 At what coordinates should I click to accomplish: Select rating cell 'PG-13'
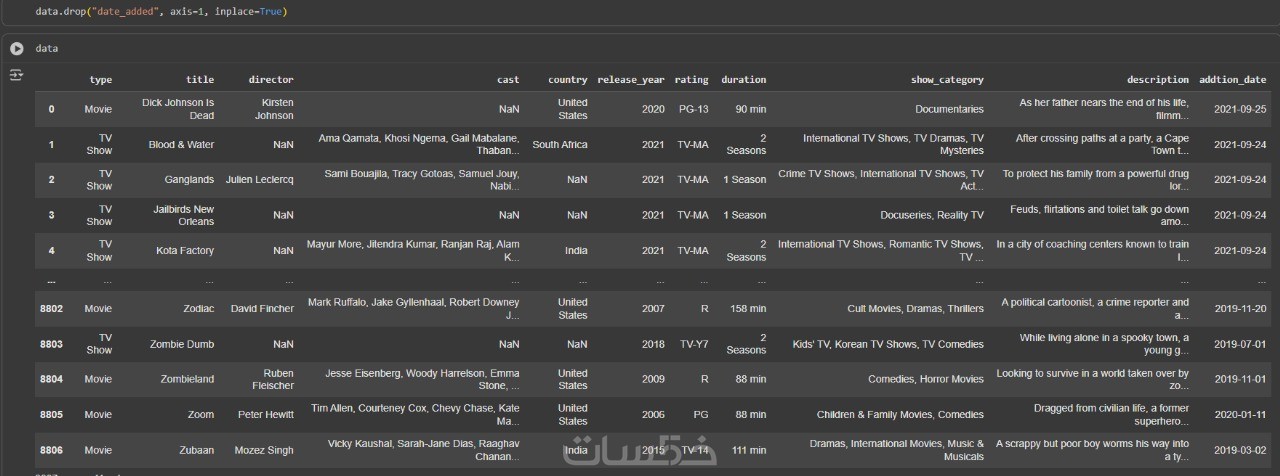[x=693, y=109]
